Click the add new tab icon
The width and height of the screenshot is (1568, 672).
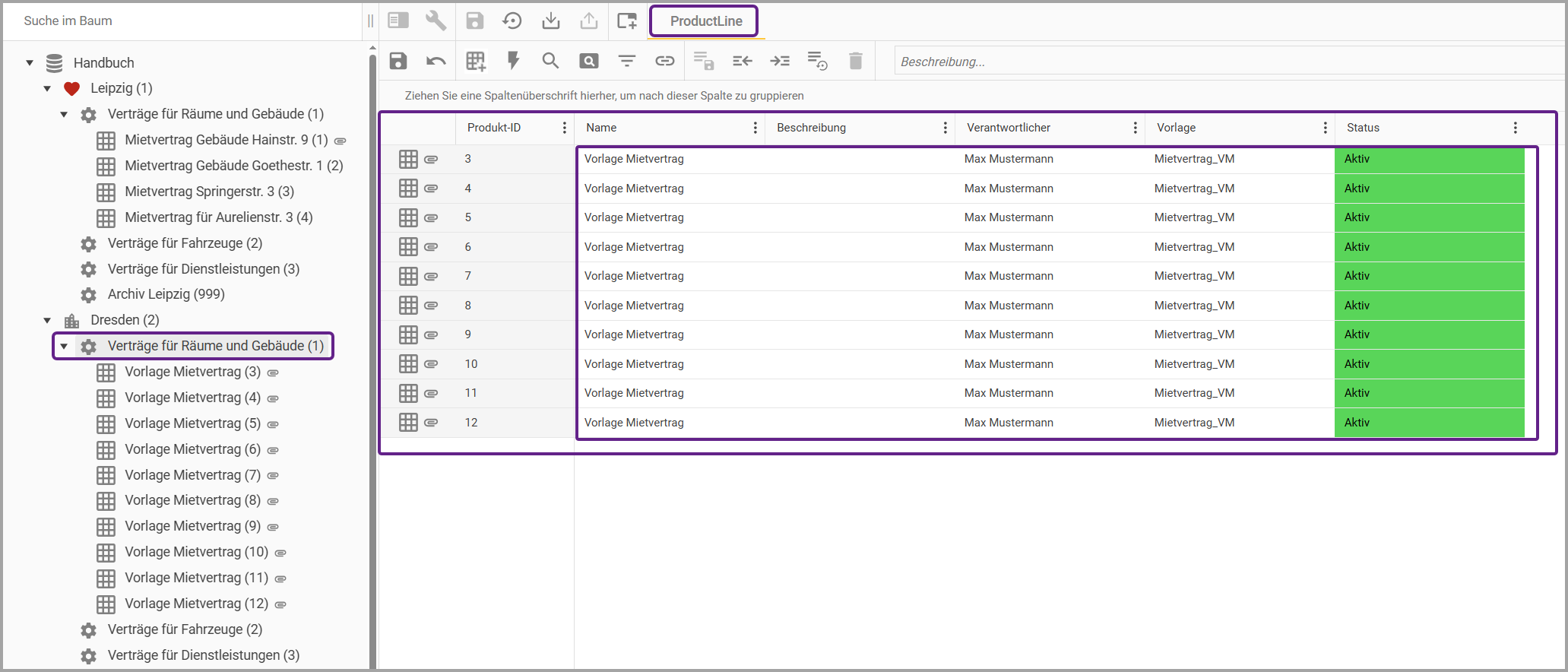pos(626,21)
